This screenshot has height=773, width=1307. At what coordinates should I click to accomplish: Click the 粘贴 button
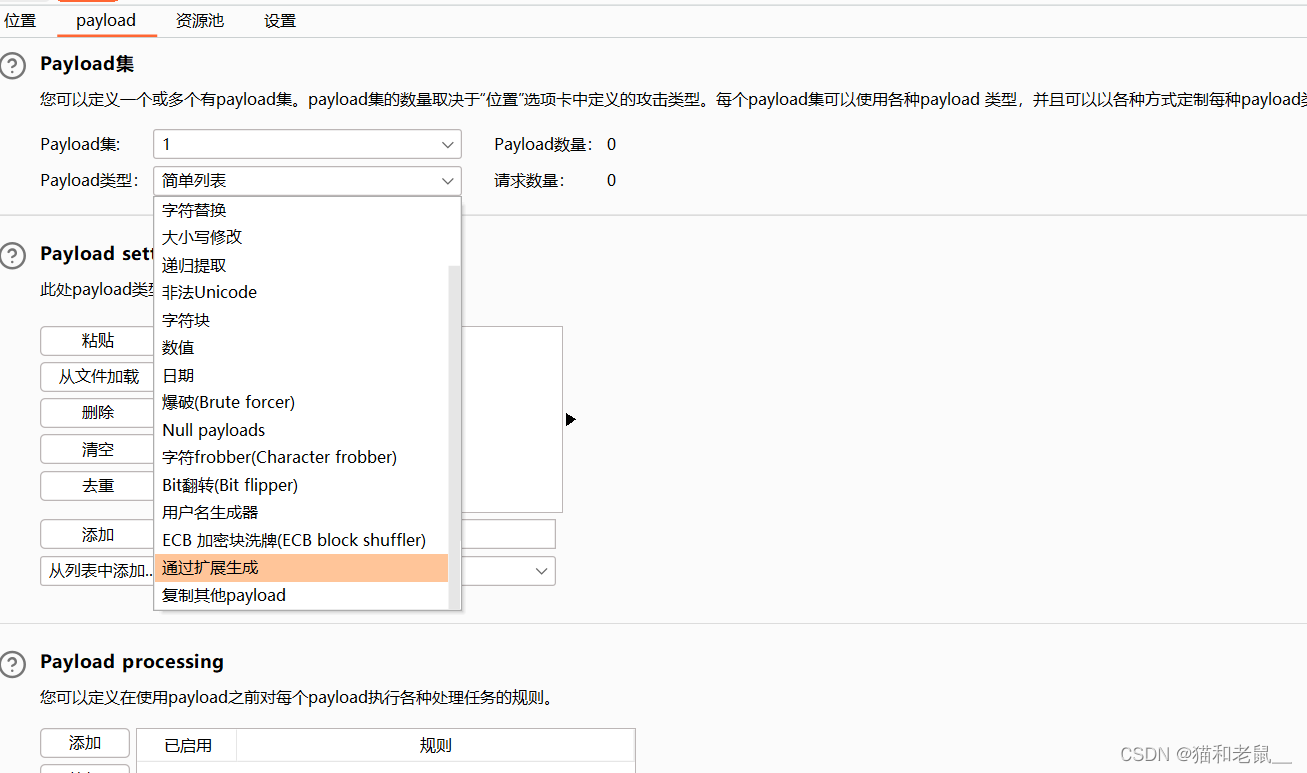point(97,341)
